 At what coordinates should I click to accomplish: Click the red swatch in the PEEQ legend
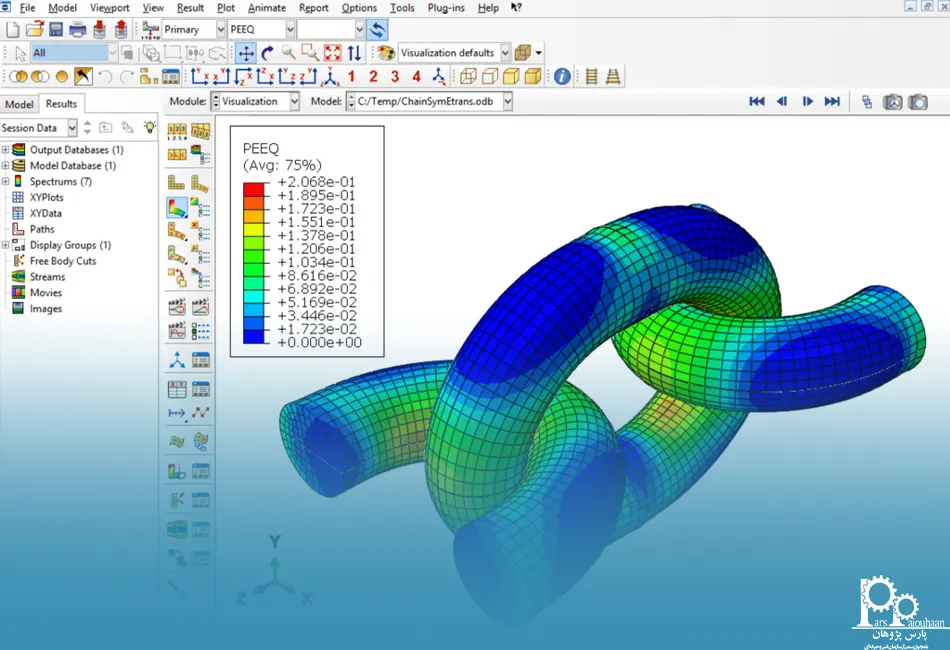[x=253, y=188]
